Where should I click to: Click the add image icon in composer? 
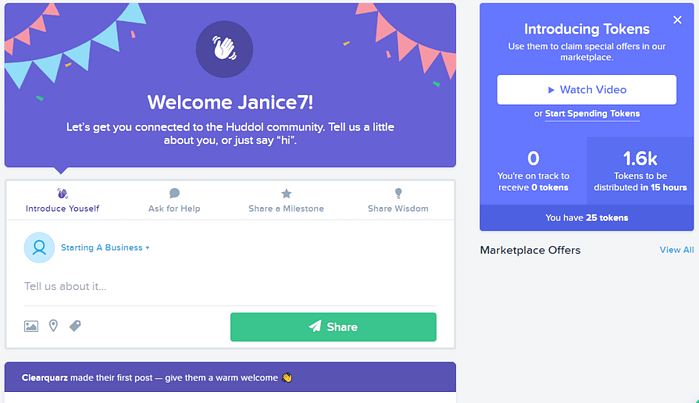pos(31,326)
